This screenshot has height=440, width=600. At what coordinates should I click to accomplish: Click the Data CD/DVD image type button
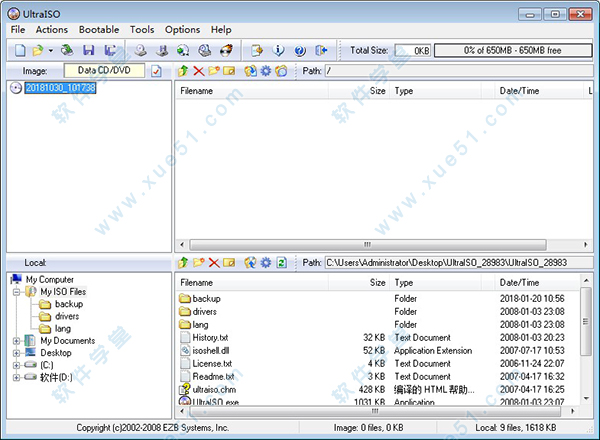(x=105, y=71)
